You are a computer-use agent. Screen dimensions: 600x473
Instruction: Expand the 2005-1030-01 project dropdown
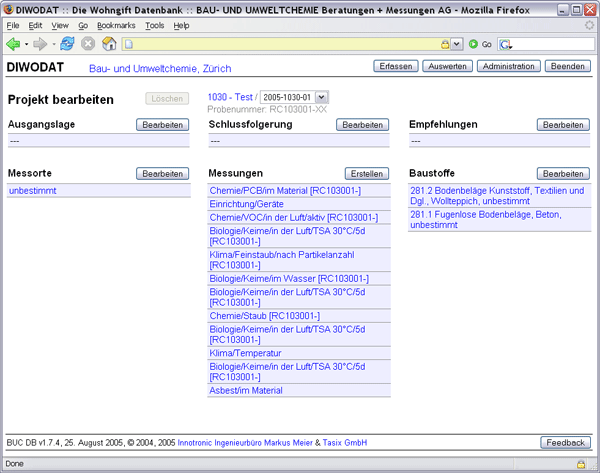point(321,97)
